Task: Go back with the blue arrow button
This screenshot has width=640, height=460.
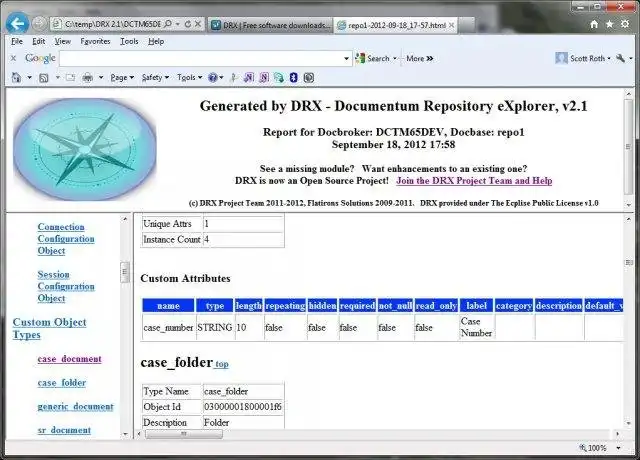Action: tap(18, 24)
